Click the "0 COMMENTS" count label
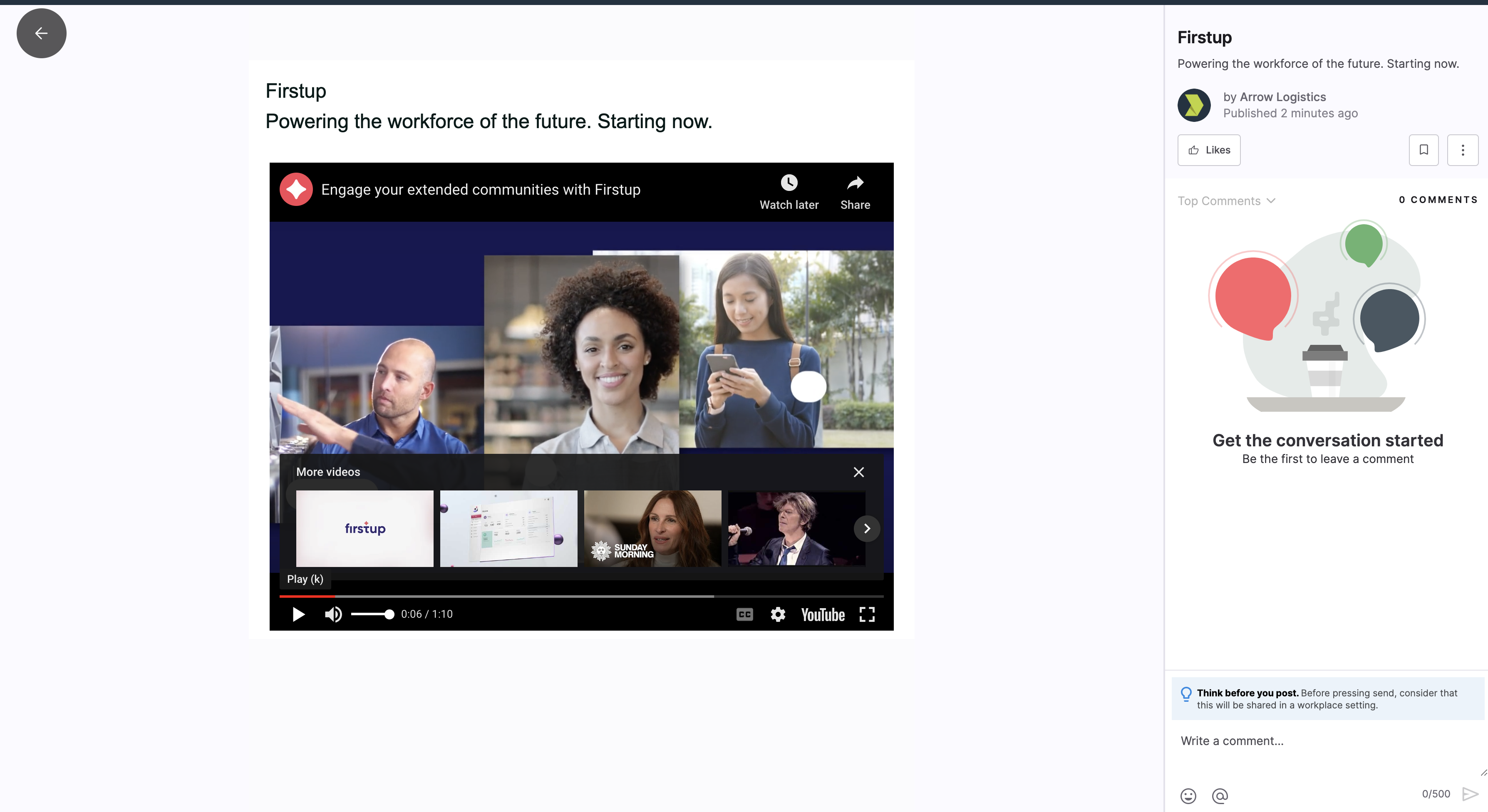This screenshot has width=1488, height=812. (x=1438, y=200)
